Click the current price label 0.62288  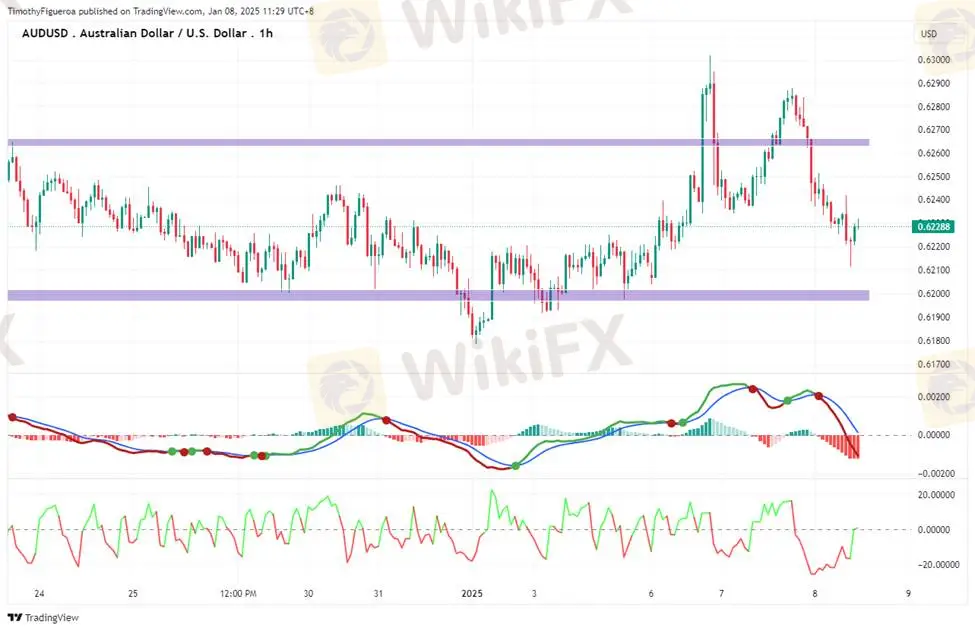934,226
